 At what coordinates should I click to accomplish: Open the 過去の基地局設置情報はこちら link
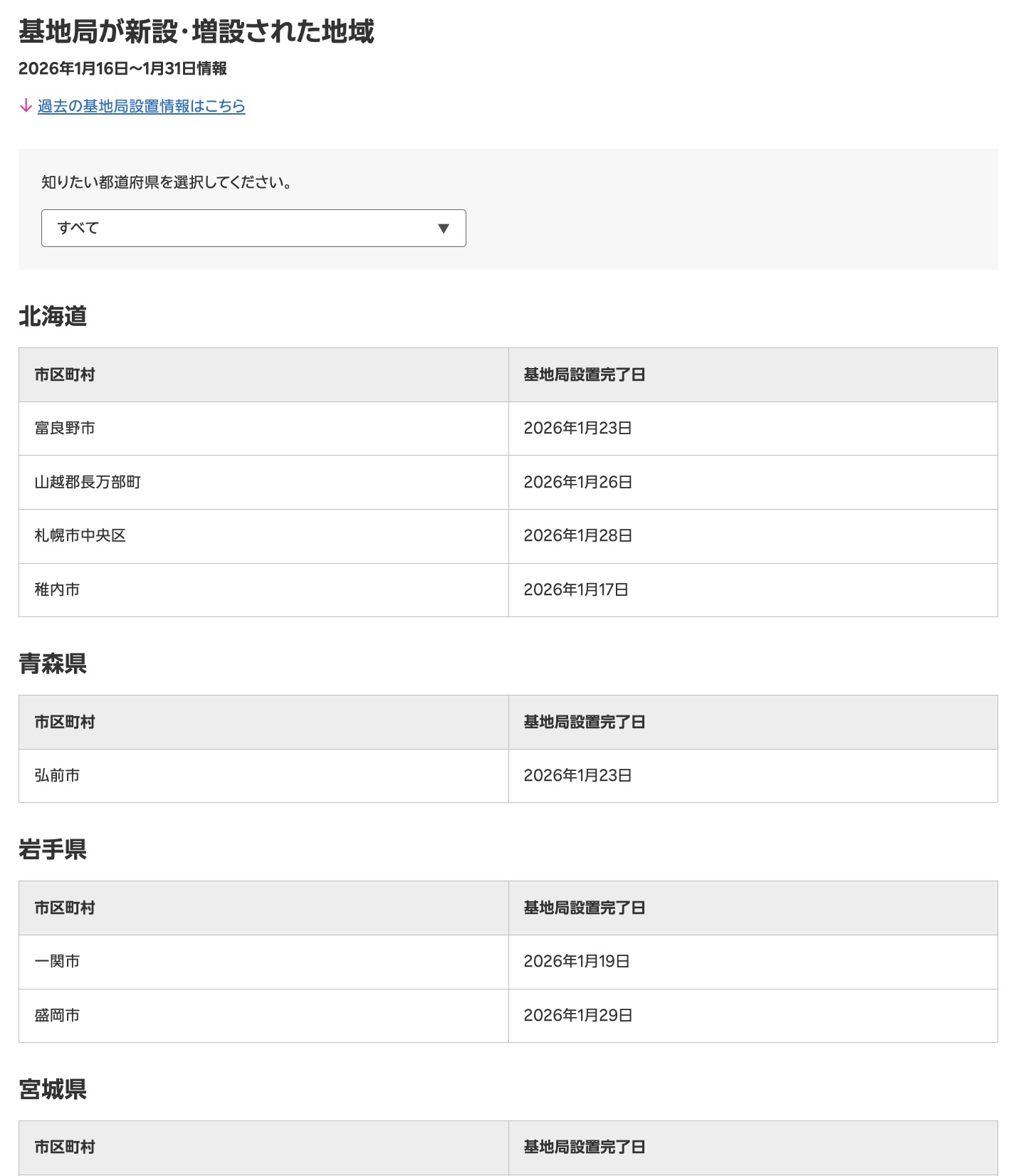pyautogui.click(x=141, y=106)
